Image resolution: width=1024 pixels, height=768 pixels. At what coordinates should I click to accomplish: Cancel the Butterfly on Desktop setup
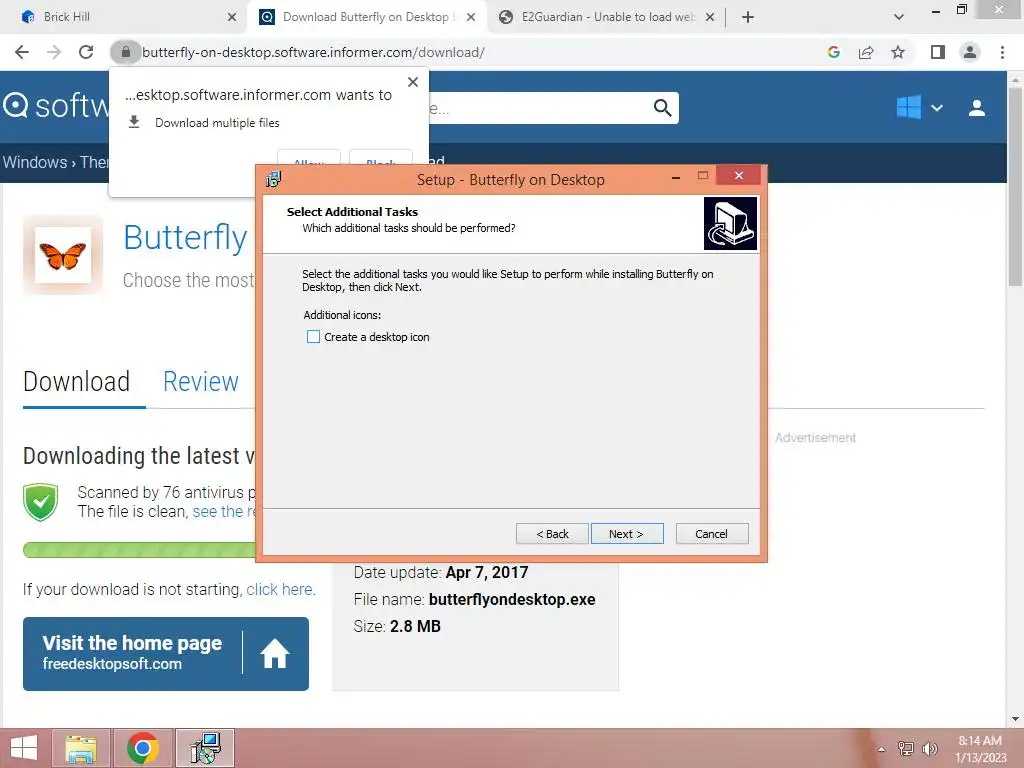pyautogui.click(x=712, y=534)
